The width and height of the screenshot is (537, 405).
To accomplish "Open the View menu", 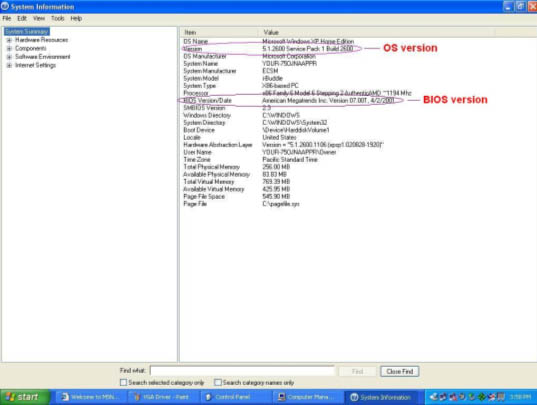I will (39, 18).
